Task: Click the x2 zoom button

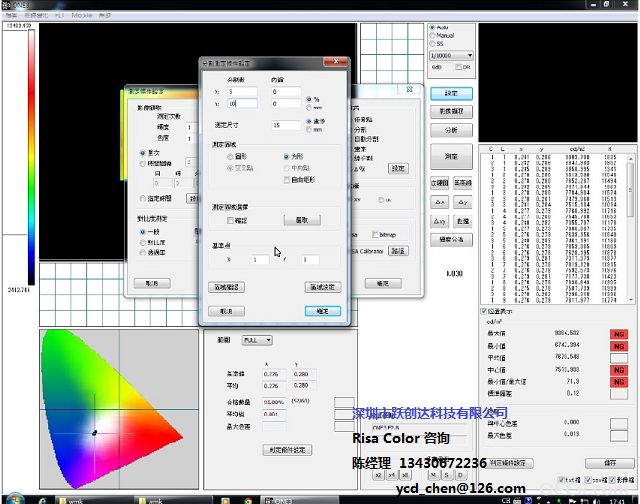Action: pos(378,475)
